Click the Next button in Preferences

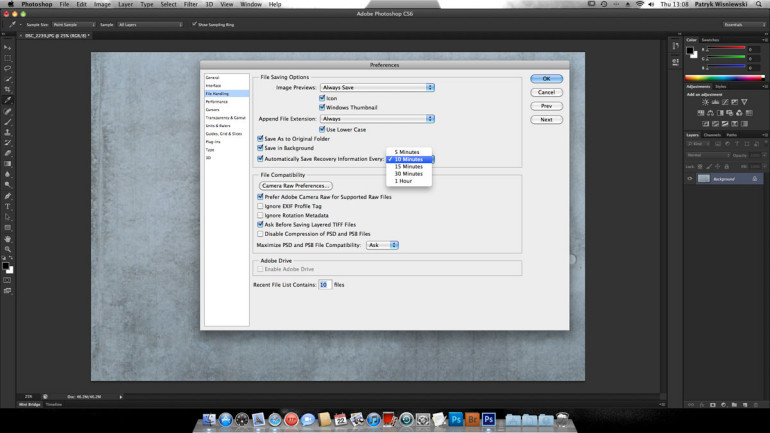tap(547, 120)
